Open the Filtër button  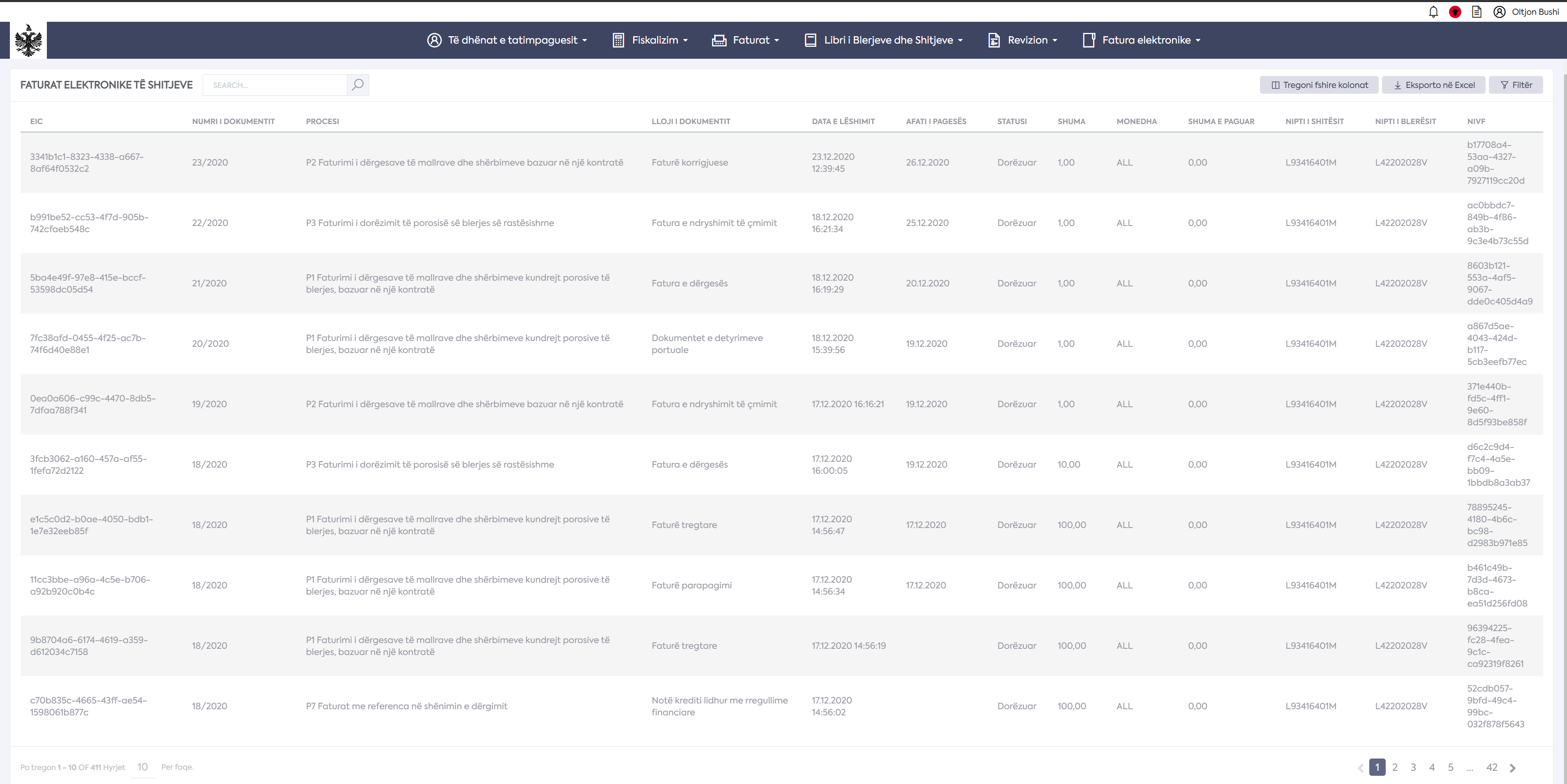1516,85
